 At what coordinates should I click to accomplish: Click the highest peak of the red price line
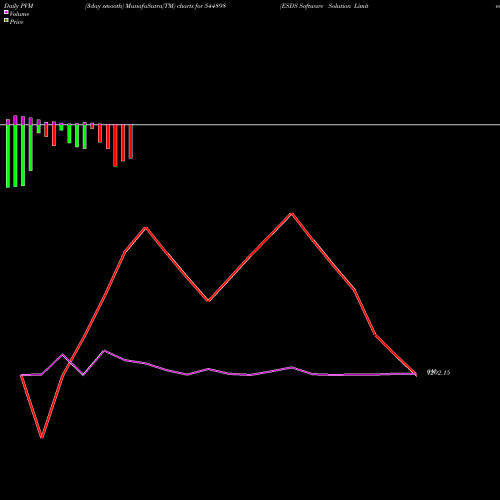[292, 213]
